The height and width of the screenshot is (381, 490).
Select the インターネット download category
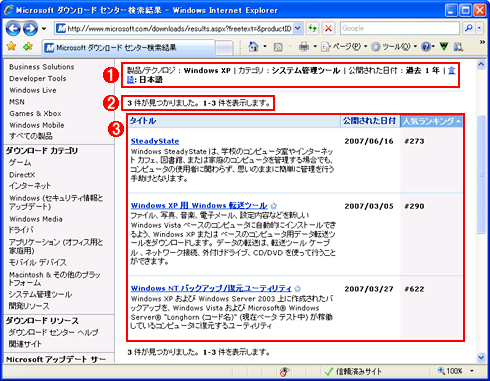tap(30, 186)
